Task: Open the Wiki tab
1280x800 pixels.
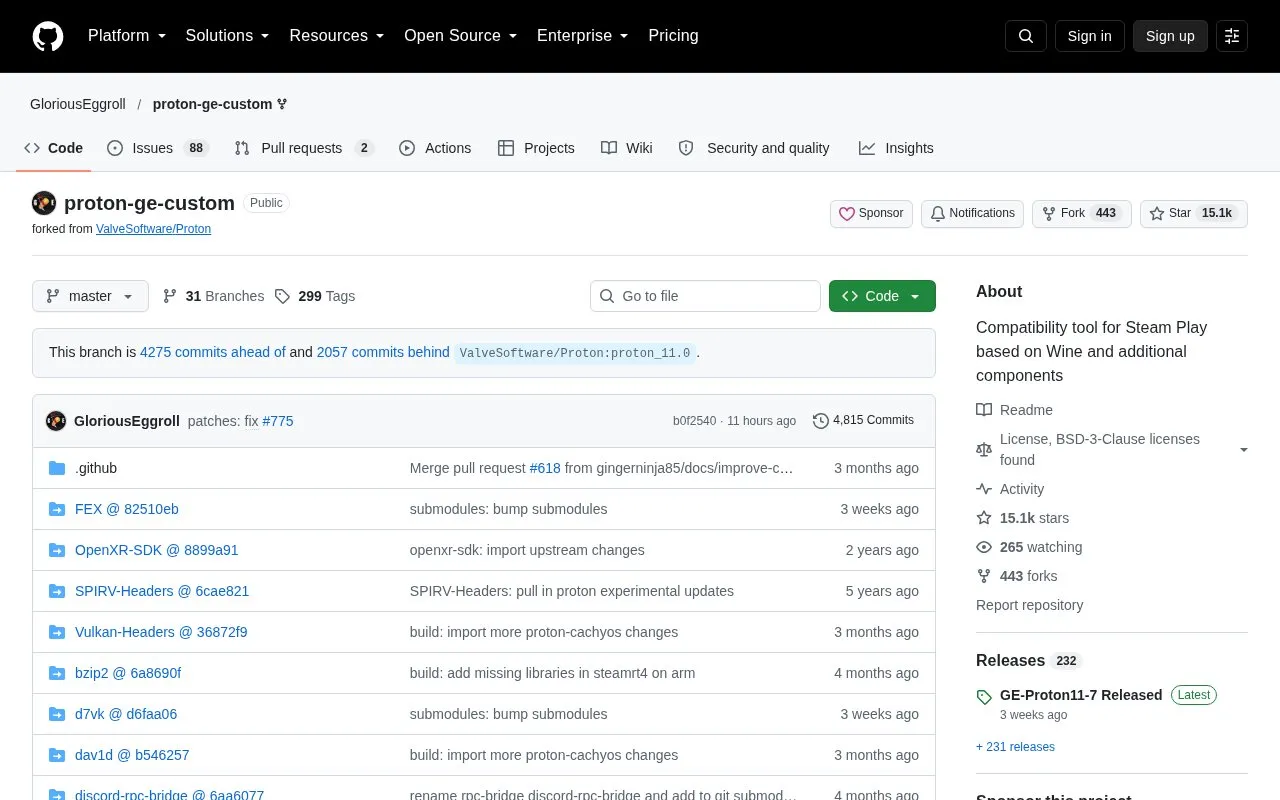Action: point(627,148)
